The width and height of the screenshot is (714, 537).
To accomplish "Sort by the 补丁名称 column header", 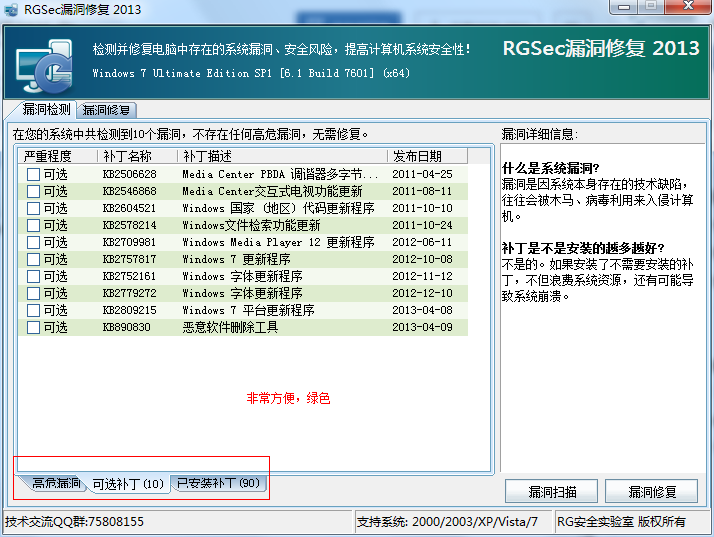I will (137, 156).
